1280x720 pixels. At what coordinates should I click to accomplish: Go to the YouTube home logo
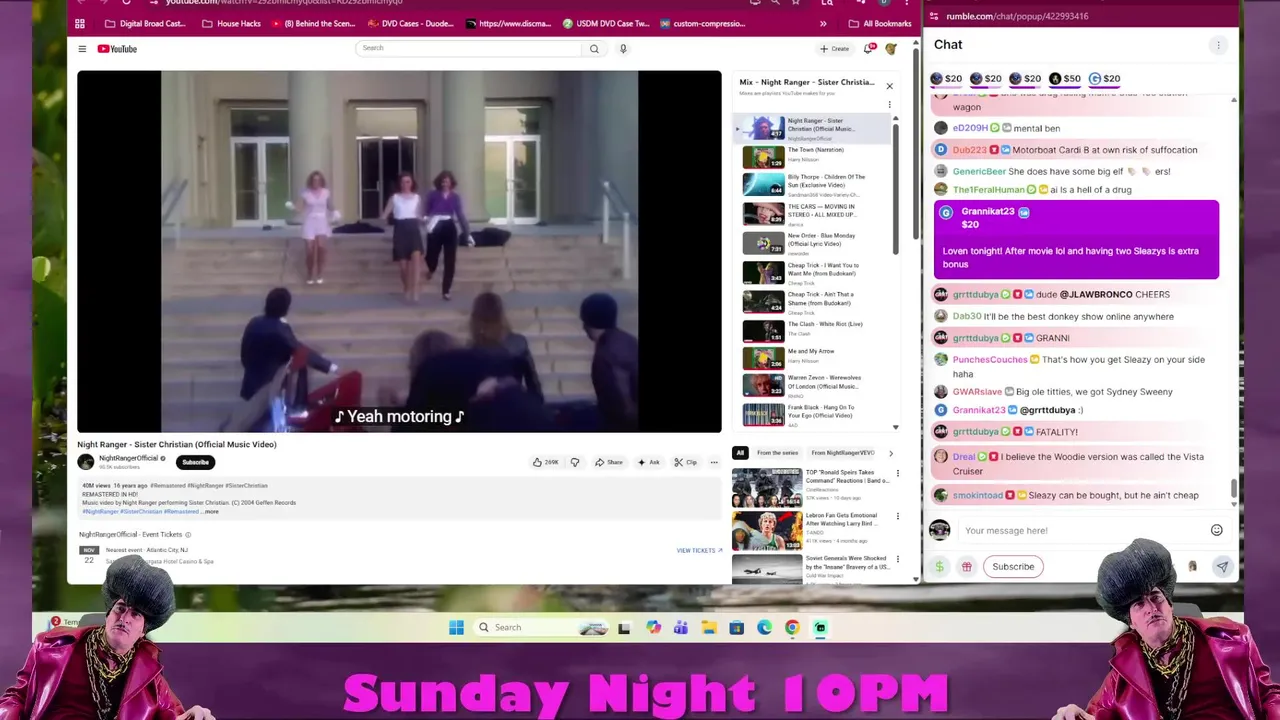pos(117,48)
